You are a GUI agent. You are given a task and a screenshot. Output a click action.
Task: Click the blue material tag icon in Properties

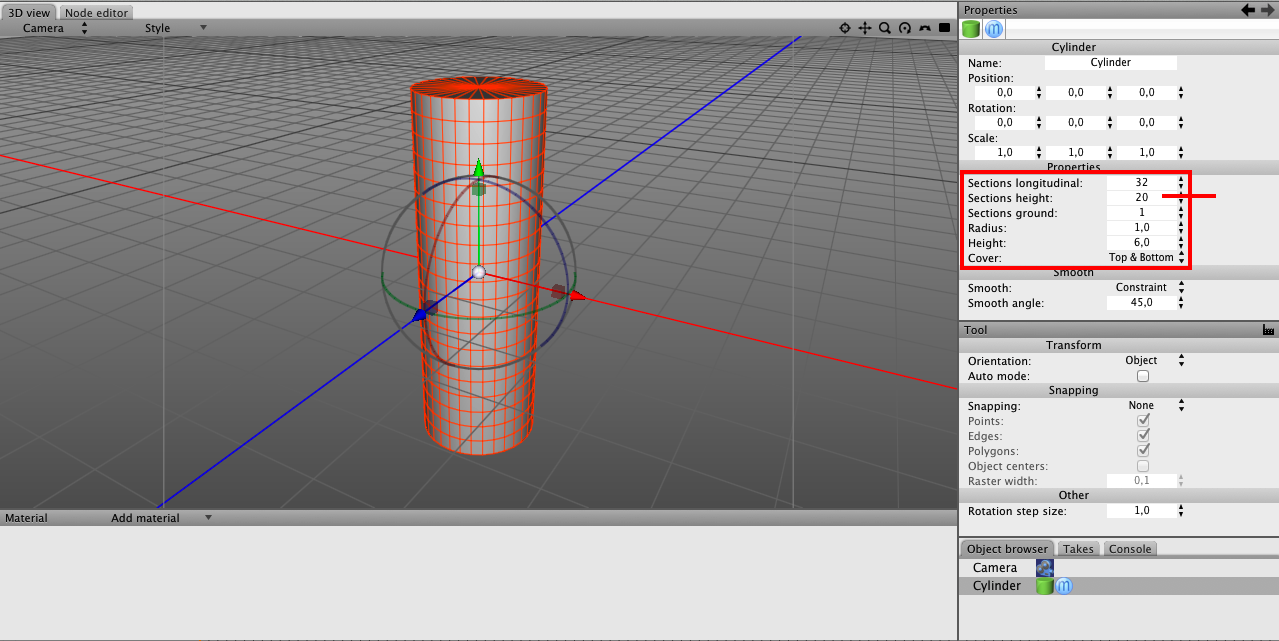click(994, 29)
